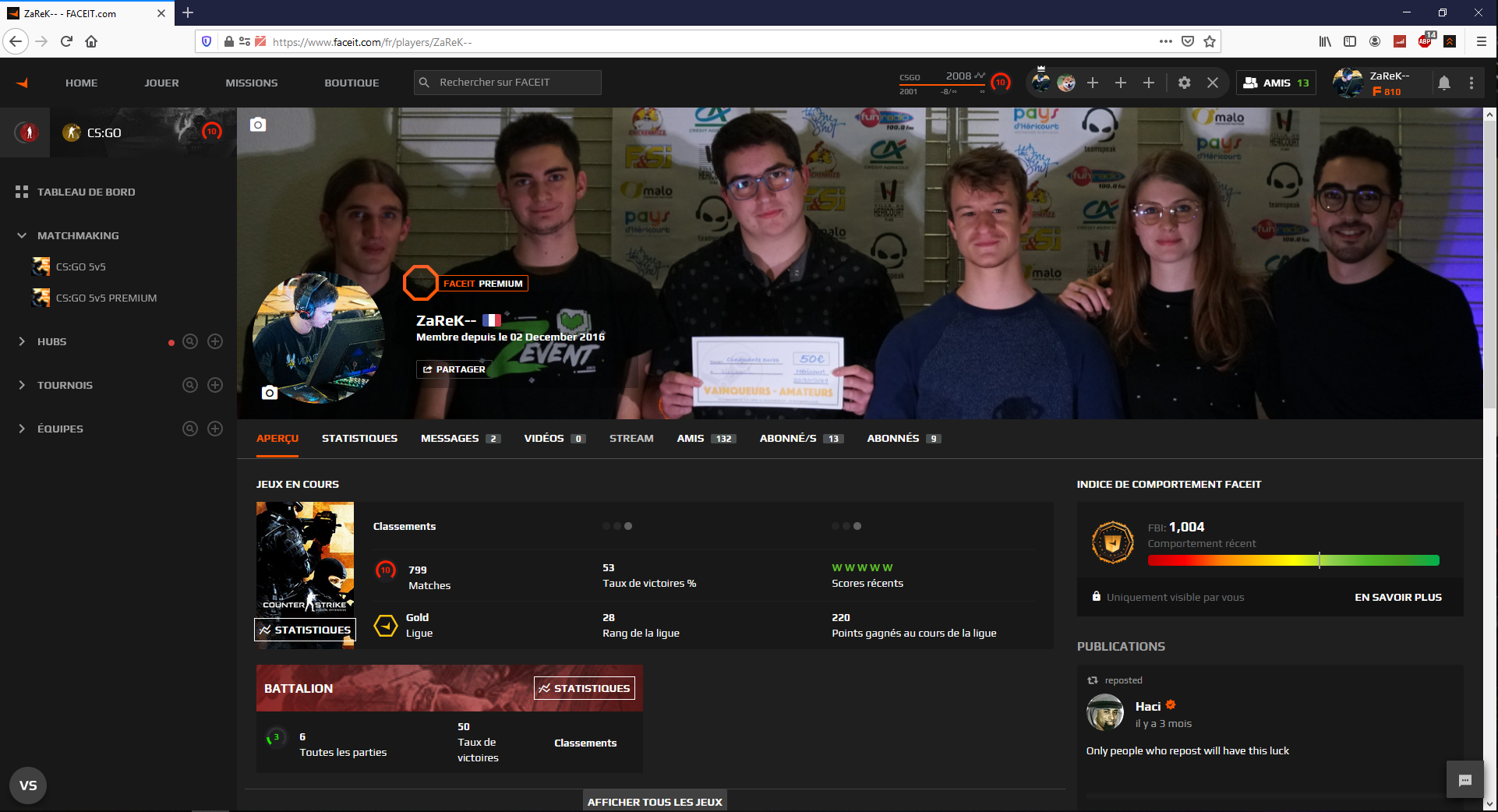Image resolution: width=1498 pixels, height=812 pixels.
Task: Select CS:GO 5v5 matchmaking
Action: 81,267
